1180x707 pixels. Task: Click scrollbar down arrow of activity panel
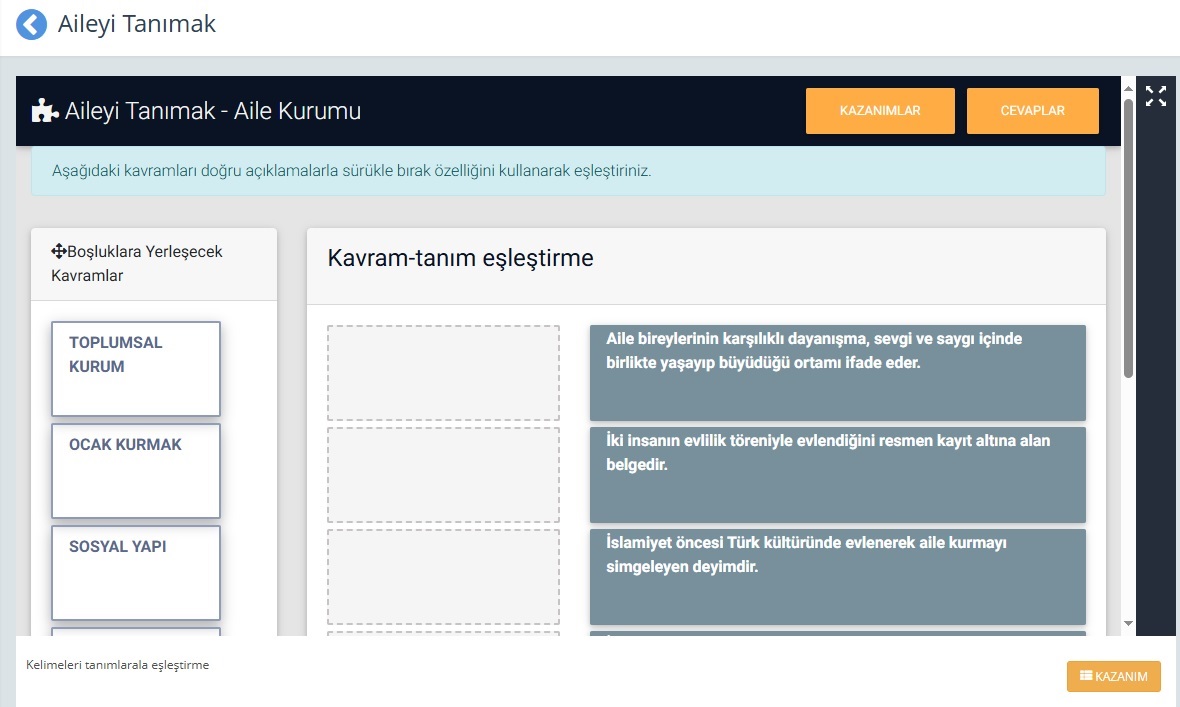click(x=1128, y=623)
